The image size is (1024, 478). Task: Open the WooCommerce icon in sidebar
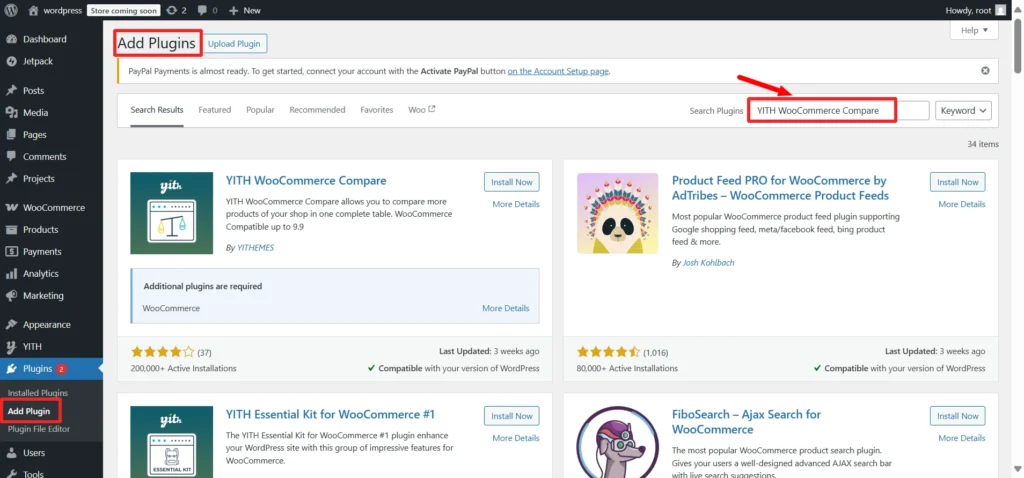click(x=11, y=208)
